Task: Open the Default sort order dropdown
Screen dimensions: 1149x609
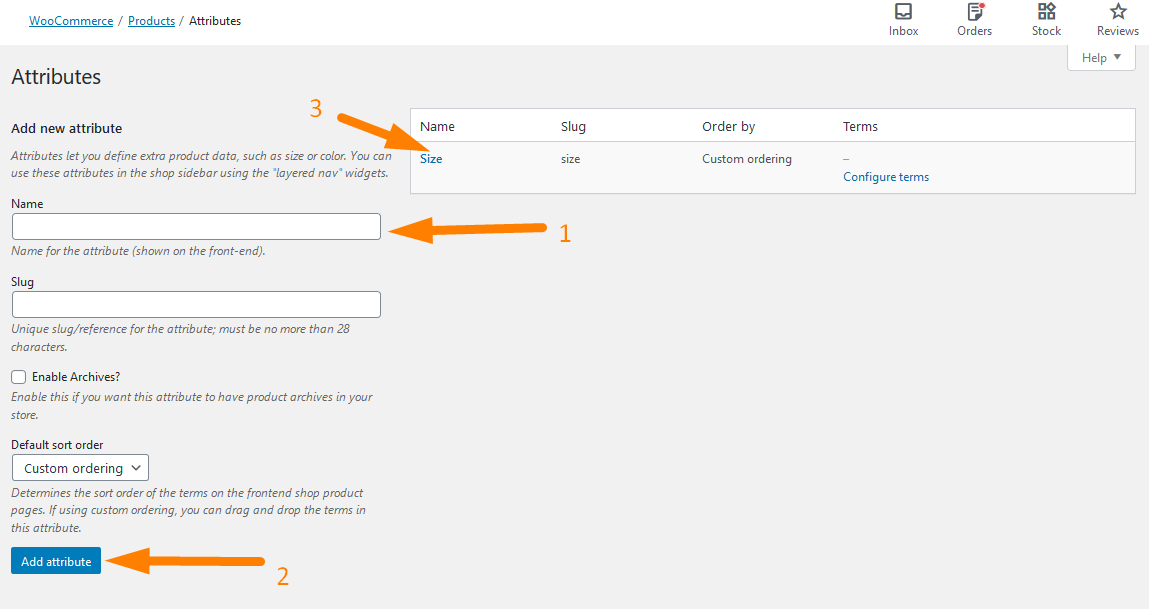Action: (81, 468)
